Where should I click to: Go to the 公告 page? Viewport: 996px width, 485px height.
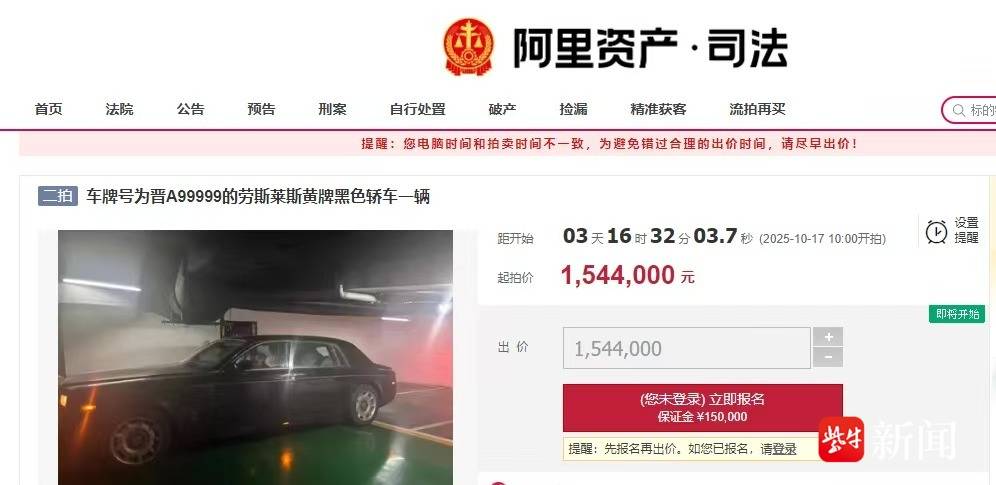click(x=191, y=109)
